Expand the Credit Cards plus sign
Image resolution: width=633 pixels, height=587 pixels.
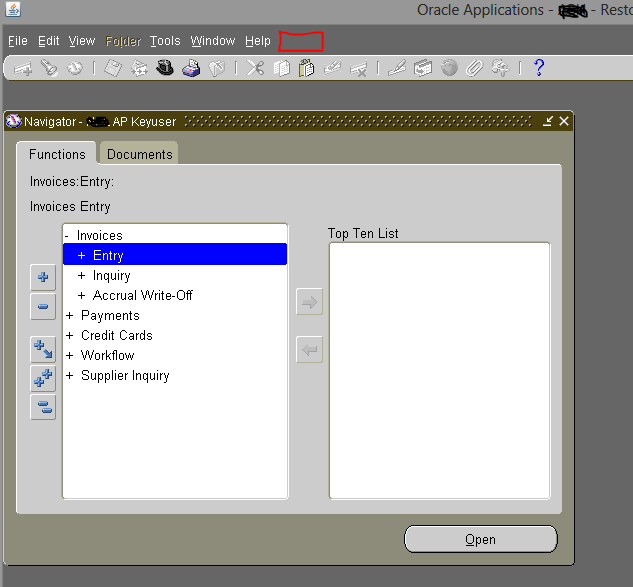pyautogui.click(x=69, y=335)
